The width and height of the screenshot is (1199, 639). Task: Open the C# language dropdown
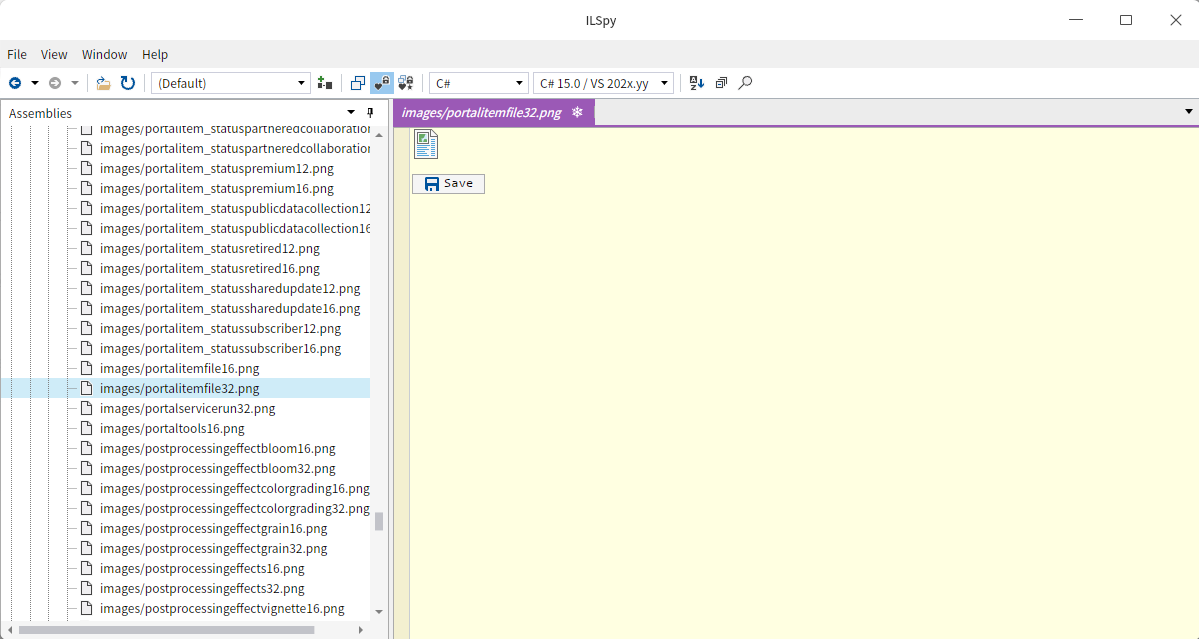tap(479, 83)
